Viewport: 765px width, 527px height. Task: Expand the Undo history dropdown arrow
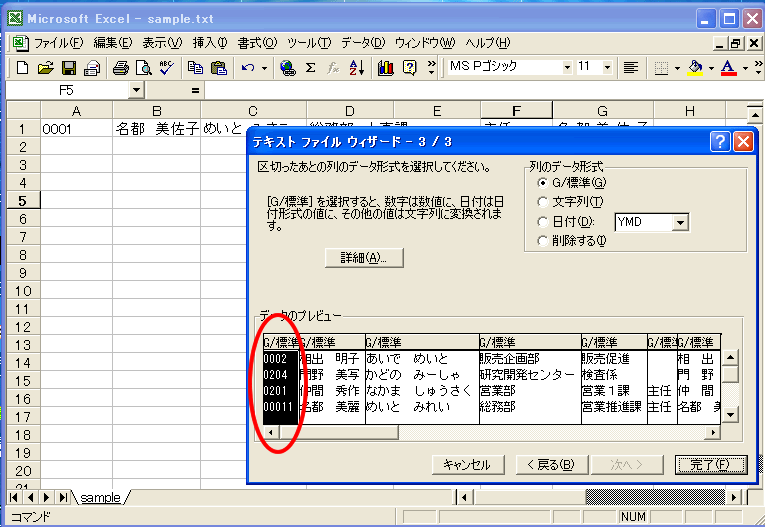pyautogui.click(x=264, y=68)
